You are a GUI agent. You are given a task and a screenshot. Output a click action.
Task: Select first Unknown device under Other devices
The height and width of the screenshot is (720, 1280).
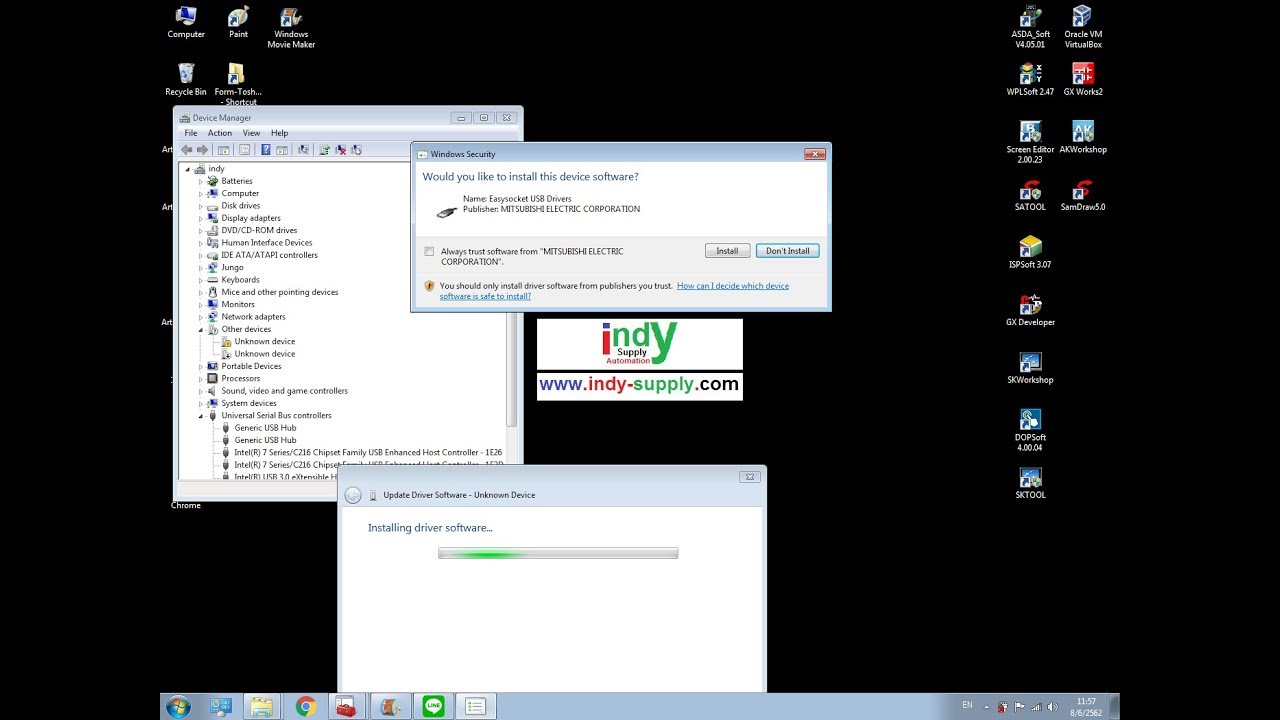264,342
